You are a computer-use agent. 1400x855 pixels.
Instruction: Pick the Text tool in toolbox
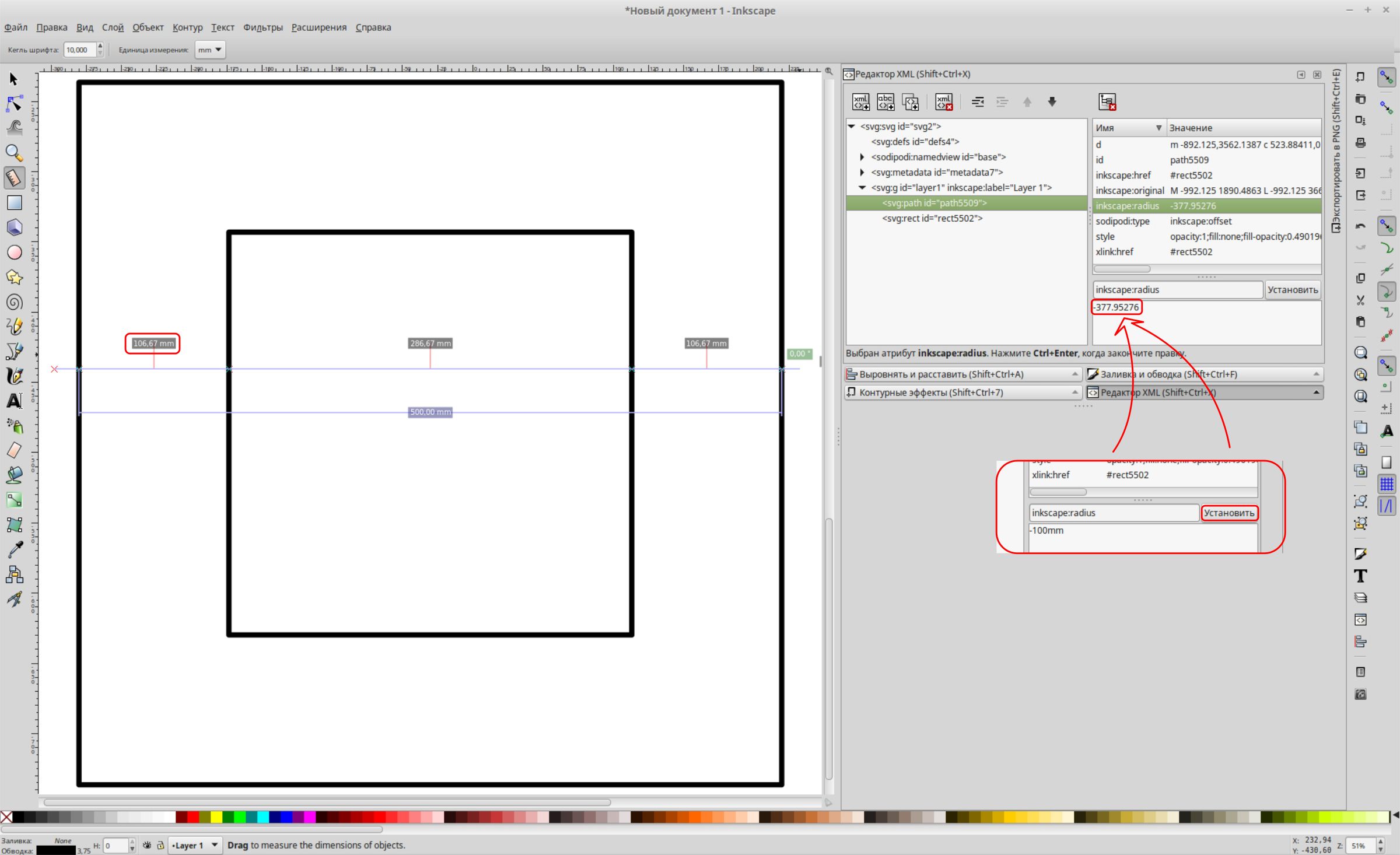point(14,401)
